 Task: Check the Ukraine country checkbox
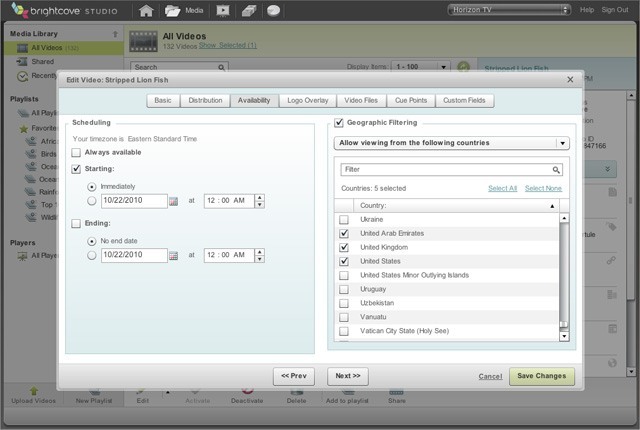tap(344, 220)
